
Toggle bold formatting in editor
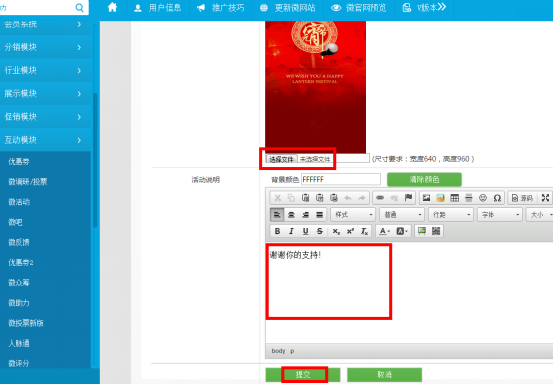tap(277, 231)
